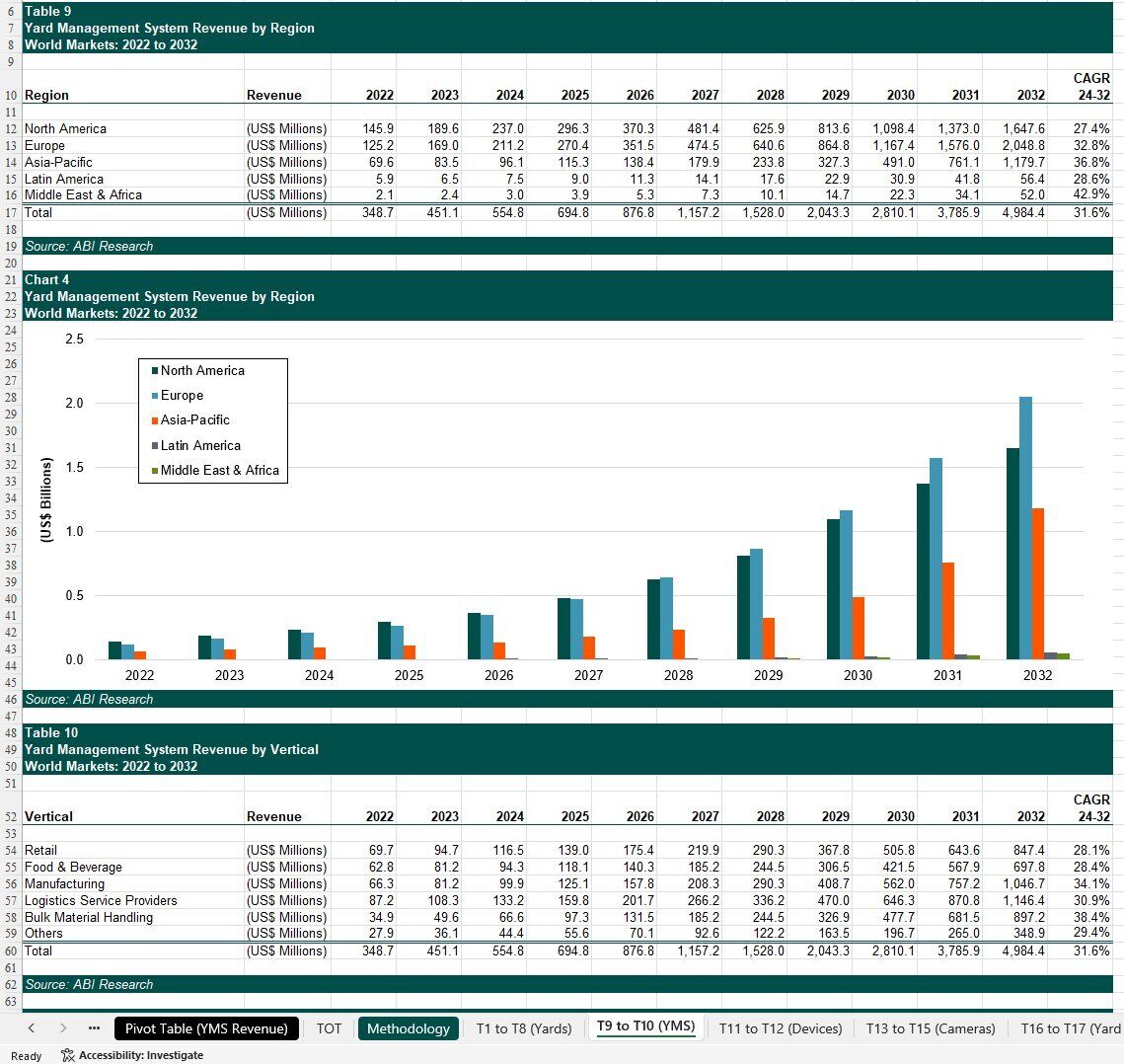Open the Pivot Table (YMS Revenue) sheet
This screenshot has height=1064, width=1124.
[x=206, y=1028]
